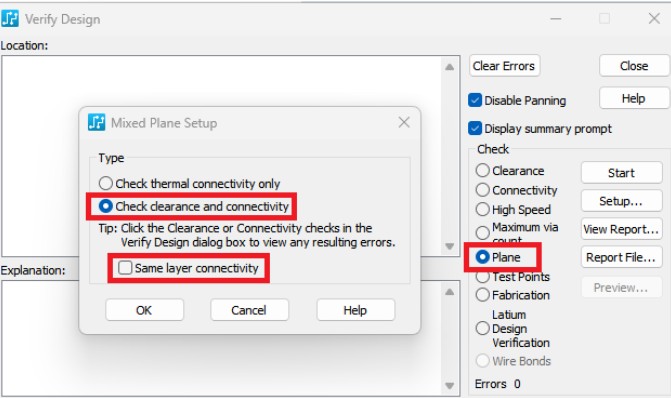The width and height of the screenshot is (671, 398).
Task: Close the Mixed Plane Setup dialog
Action: pyautogui.click(x=404, y=122)
